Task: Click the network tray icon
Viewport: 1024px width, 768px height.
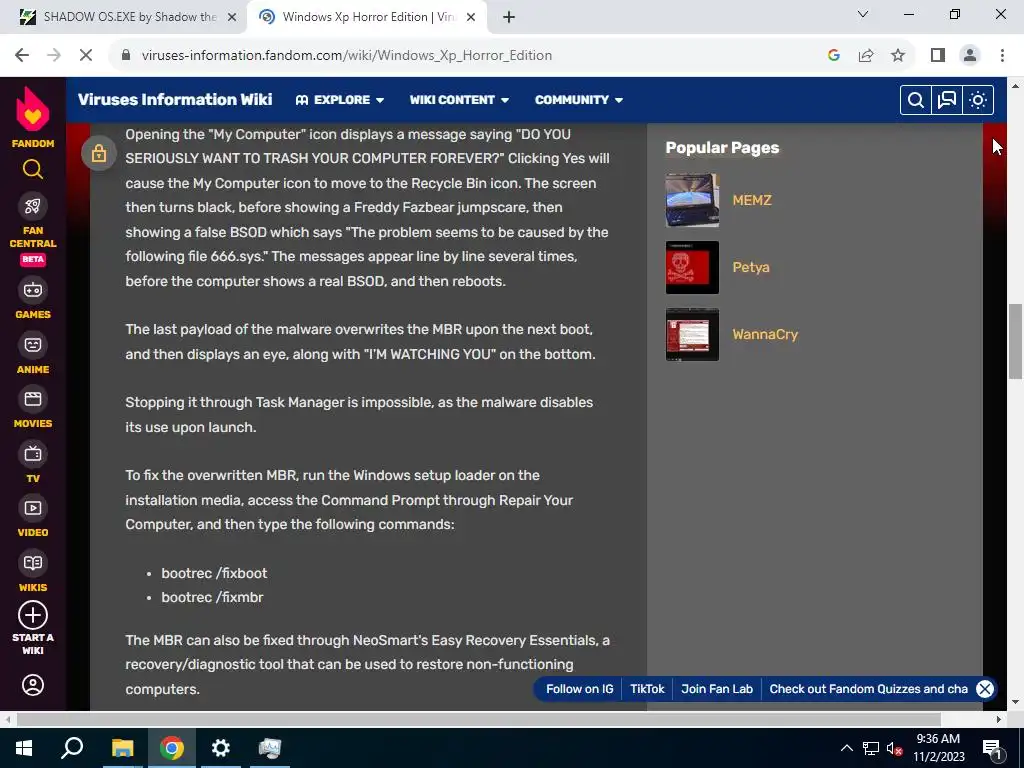Action: point(871,748)
